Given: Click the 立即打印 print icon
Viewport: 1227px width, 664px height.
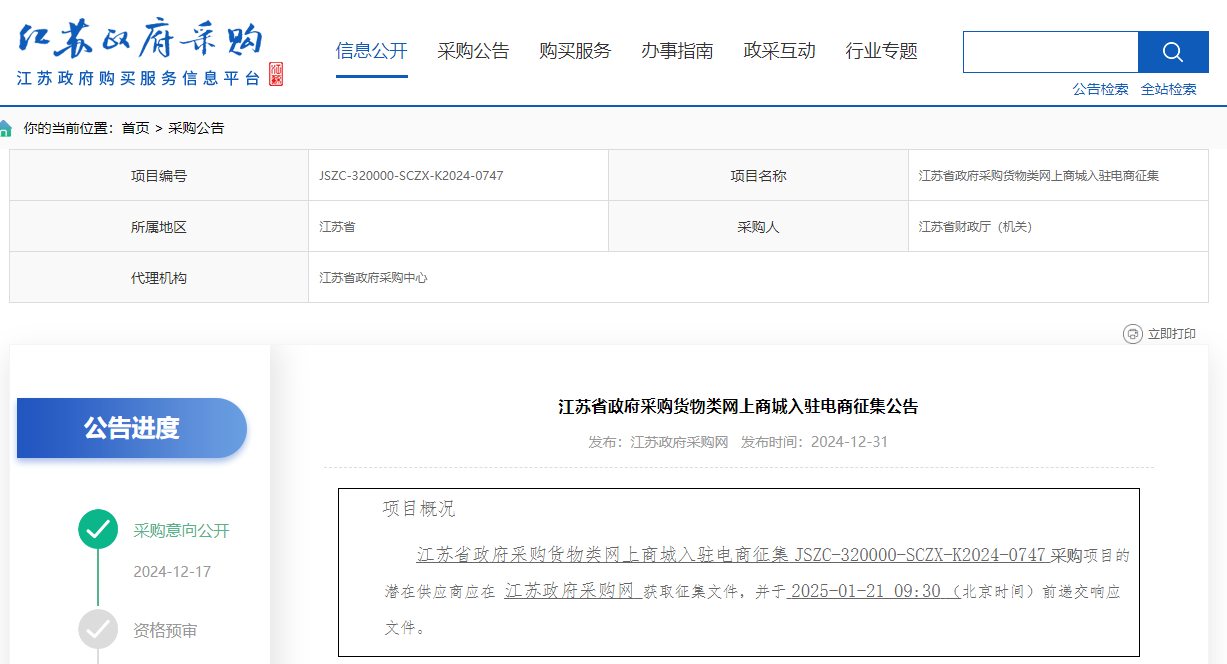Looking at the screenshot, I should click(1134, 334).
